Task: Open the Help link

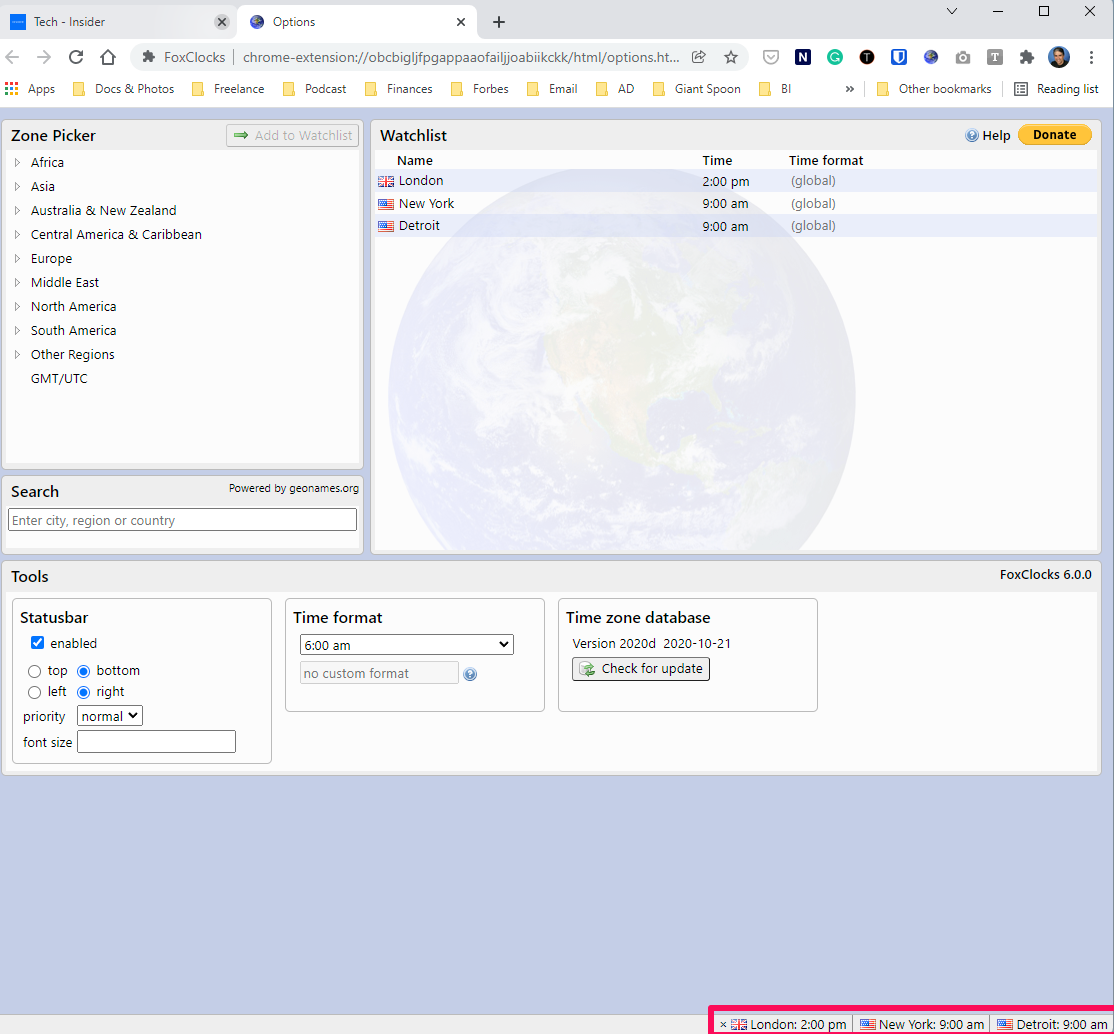Action: [x=988, y=136]
